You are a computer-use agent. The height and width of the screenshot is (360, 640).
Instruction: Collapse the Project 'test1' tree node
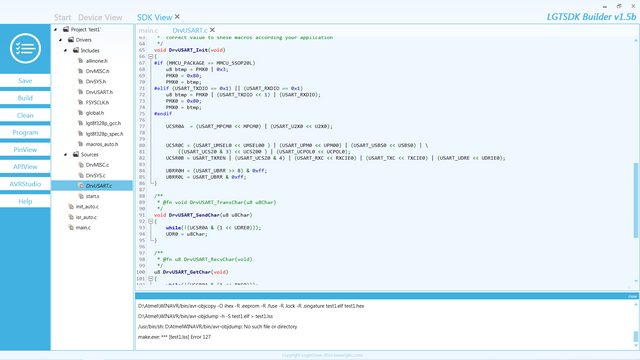[x=56, y=29]
